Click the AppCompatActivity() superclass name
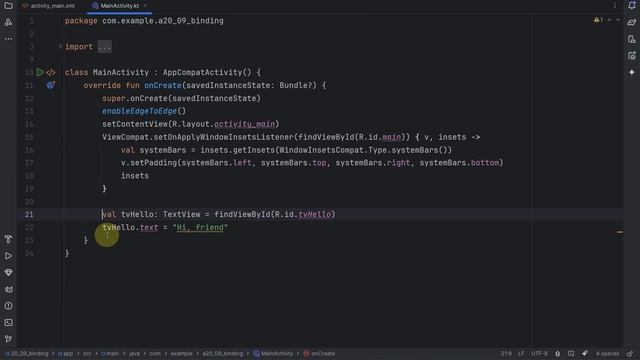 tap(207, 72)
